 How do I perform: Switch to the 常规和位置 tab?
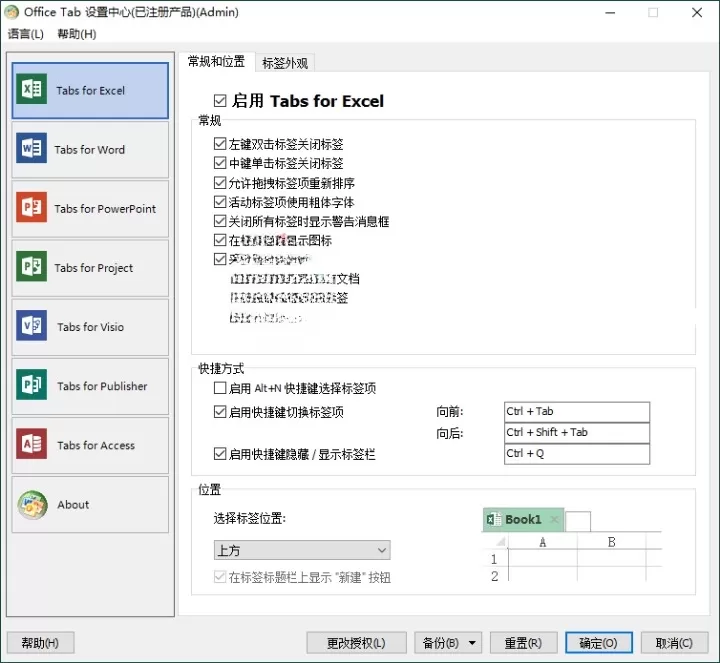tap(216, 62)
